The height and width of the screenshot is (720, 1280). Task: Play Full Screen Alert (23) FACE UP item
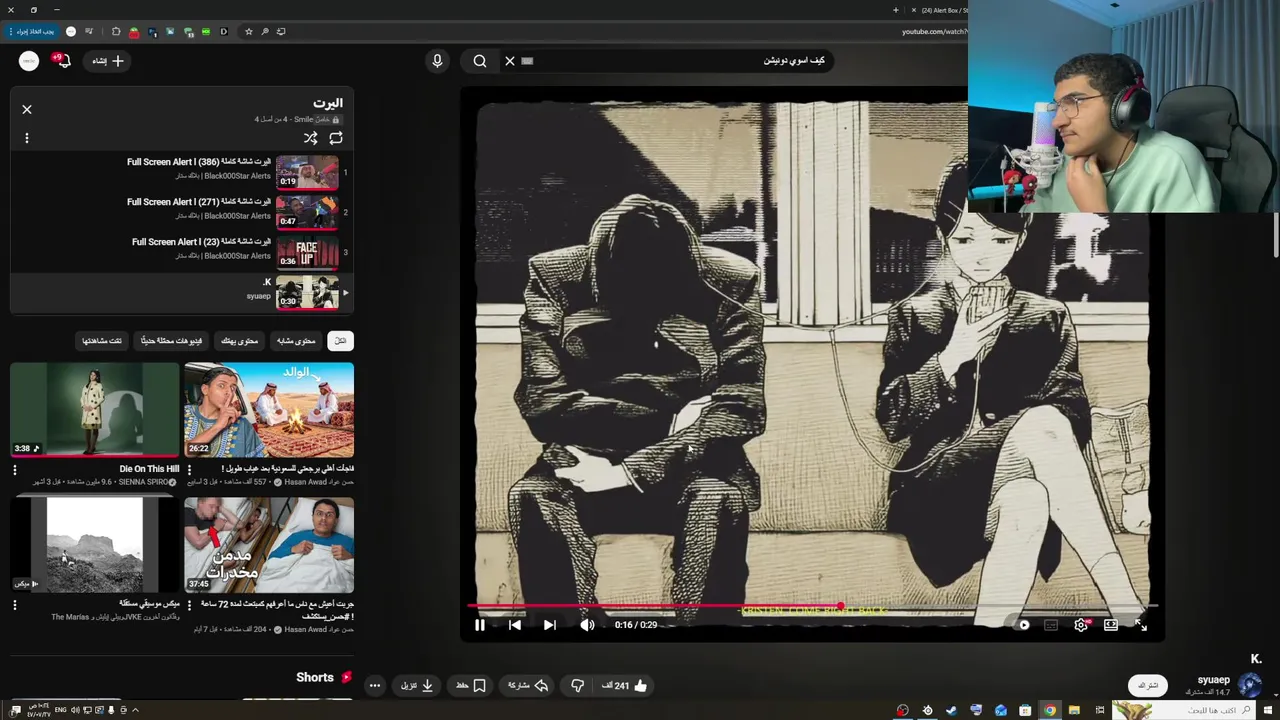tap(182, 251)
